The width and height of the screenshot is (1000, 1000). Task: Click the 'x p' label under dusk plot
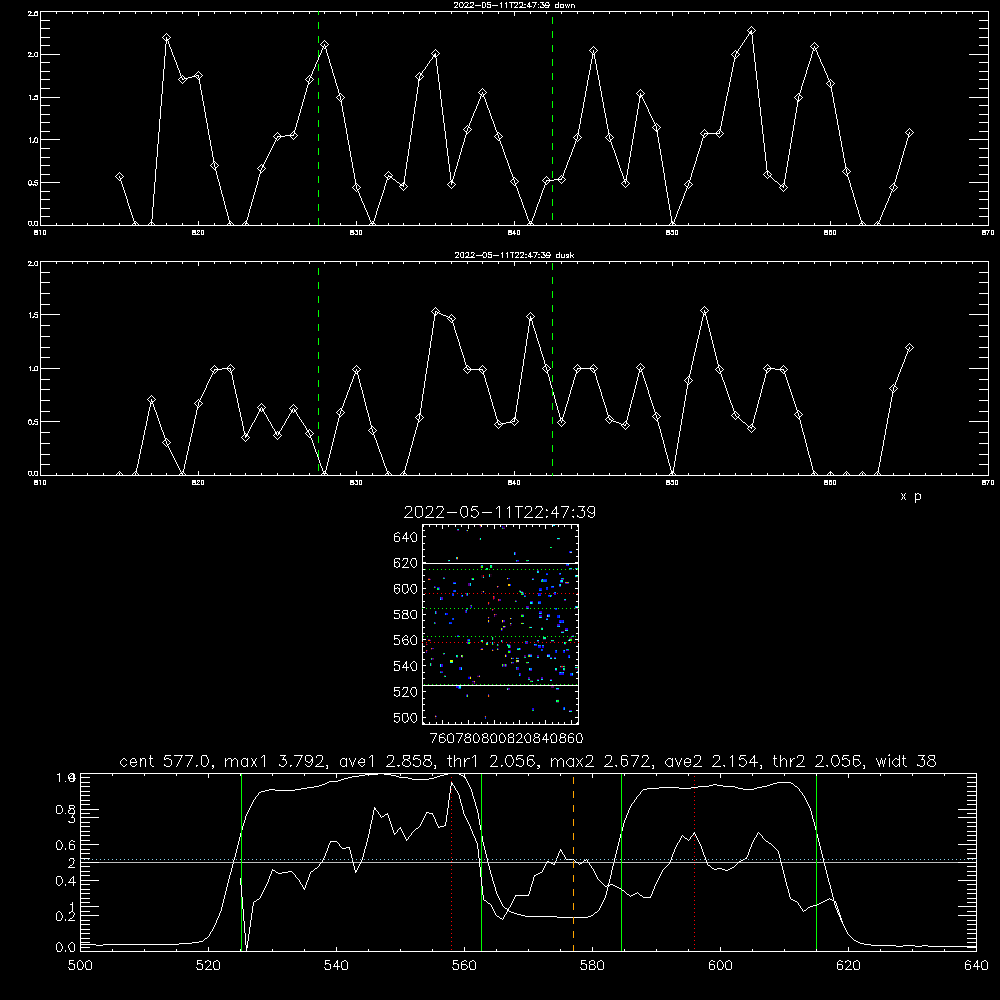click(x=911, y=496)
